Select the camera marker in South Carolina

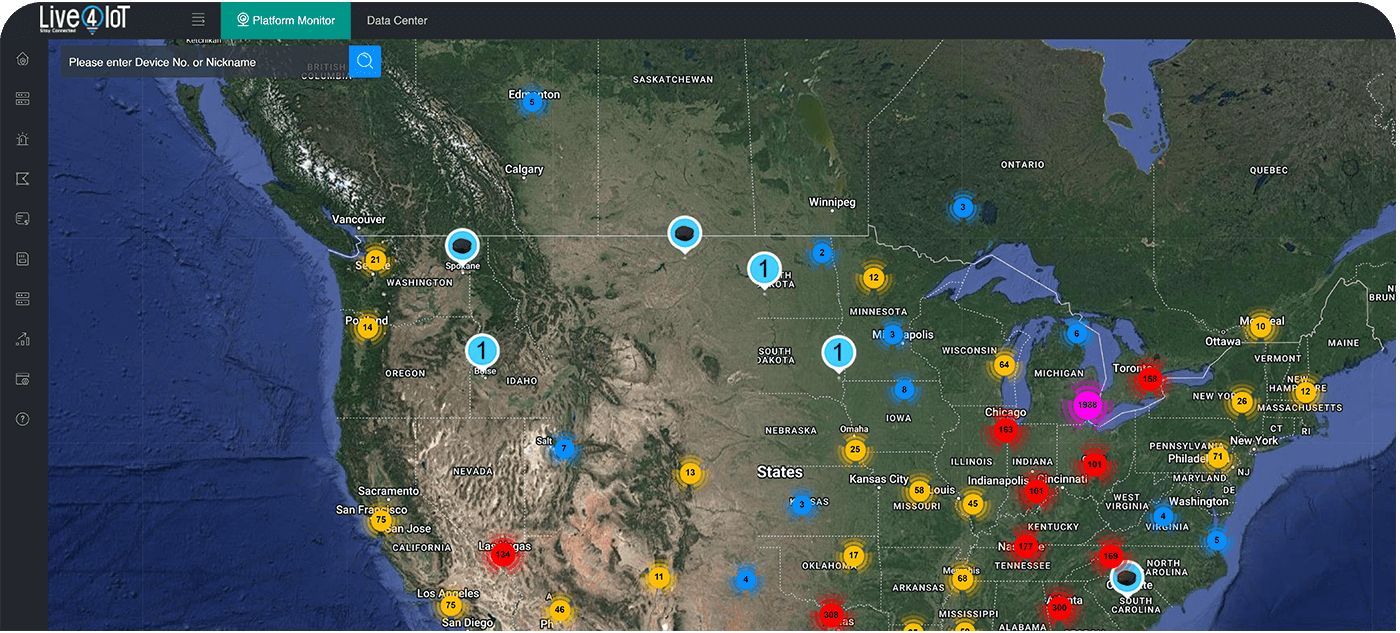coord(1127,576)
